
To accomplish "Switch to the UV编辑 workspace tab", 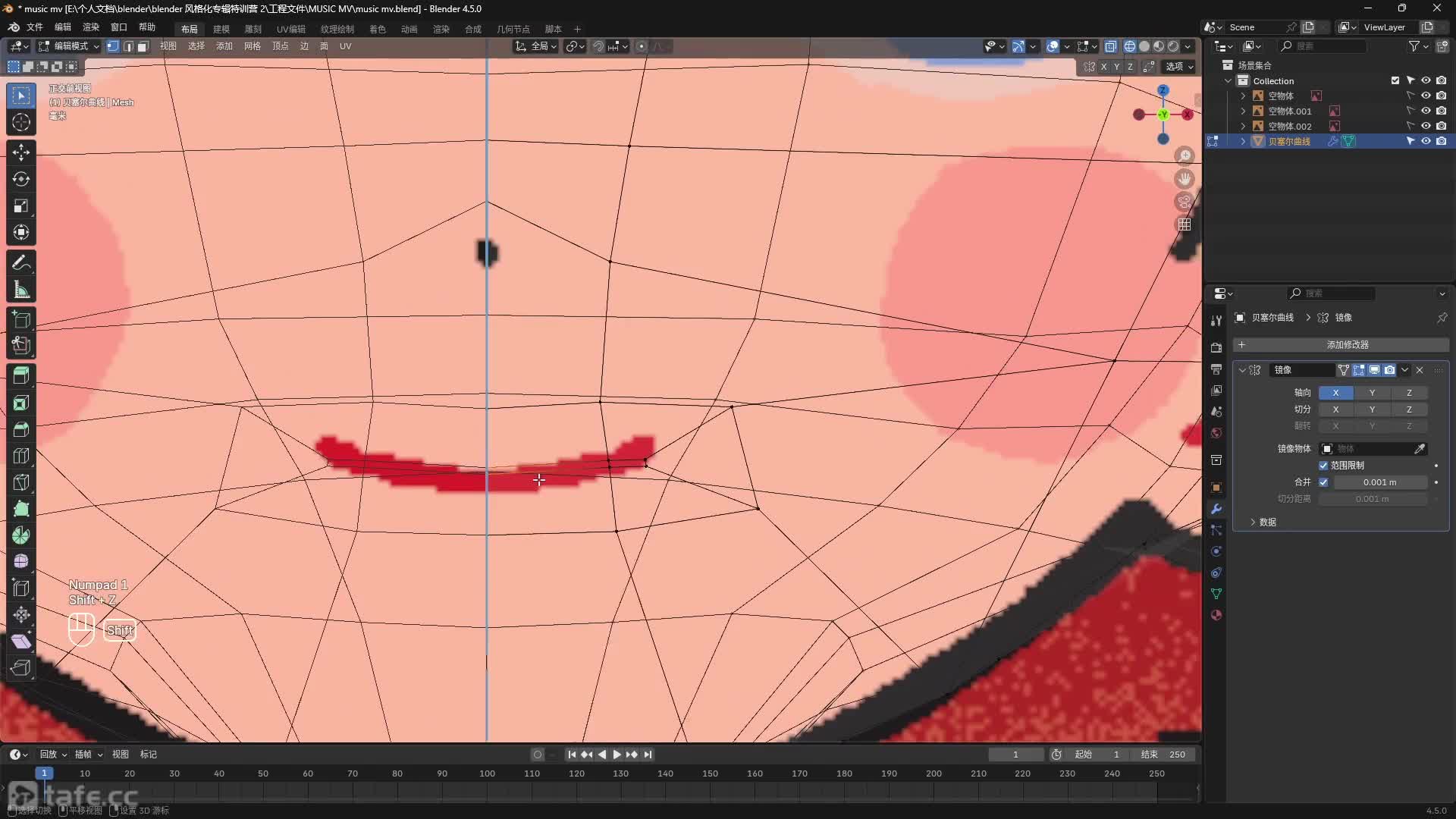I will [x=290, y=29].
